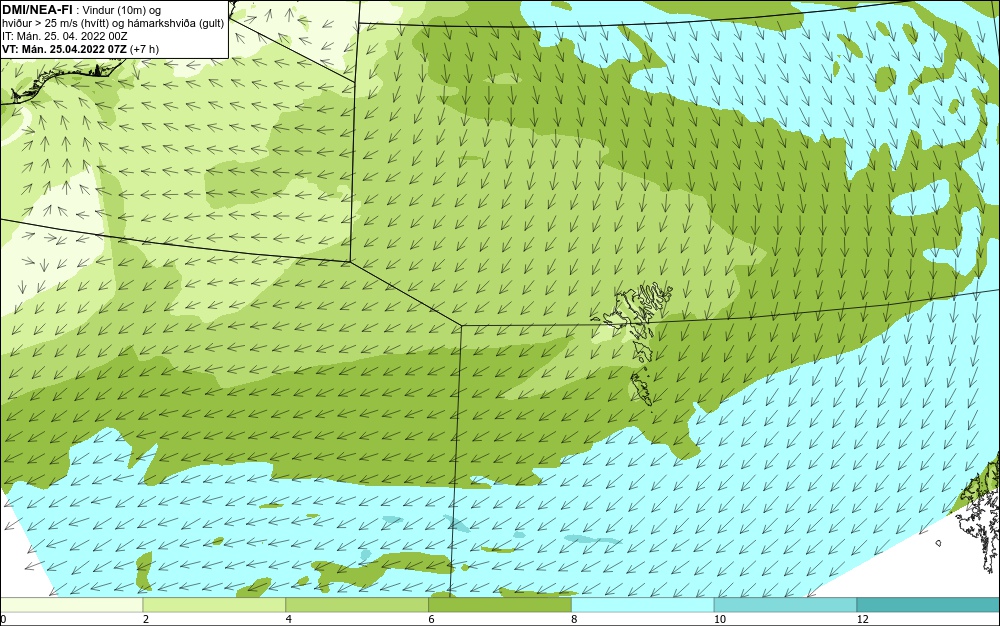
Task: Click the legend scale label '6'
Action: coord(432,619)
